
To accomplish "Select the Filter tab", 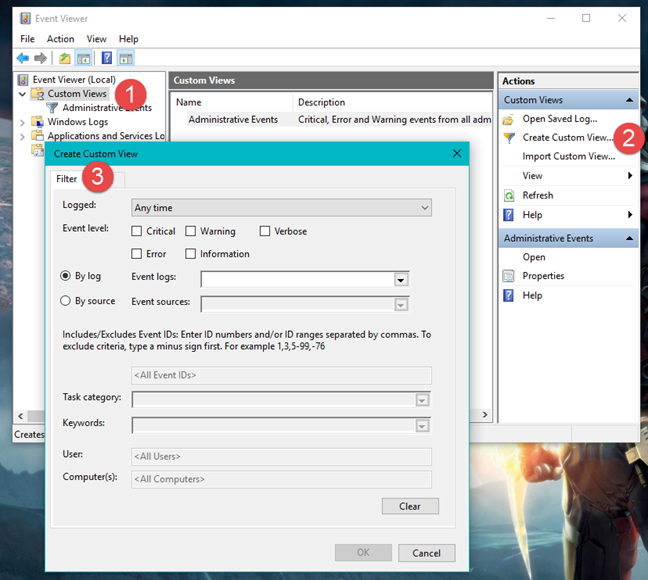I will point(67,179).
